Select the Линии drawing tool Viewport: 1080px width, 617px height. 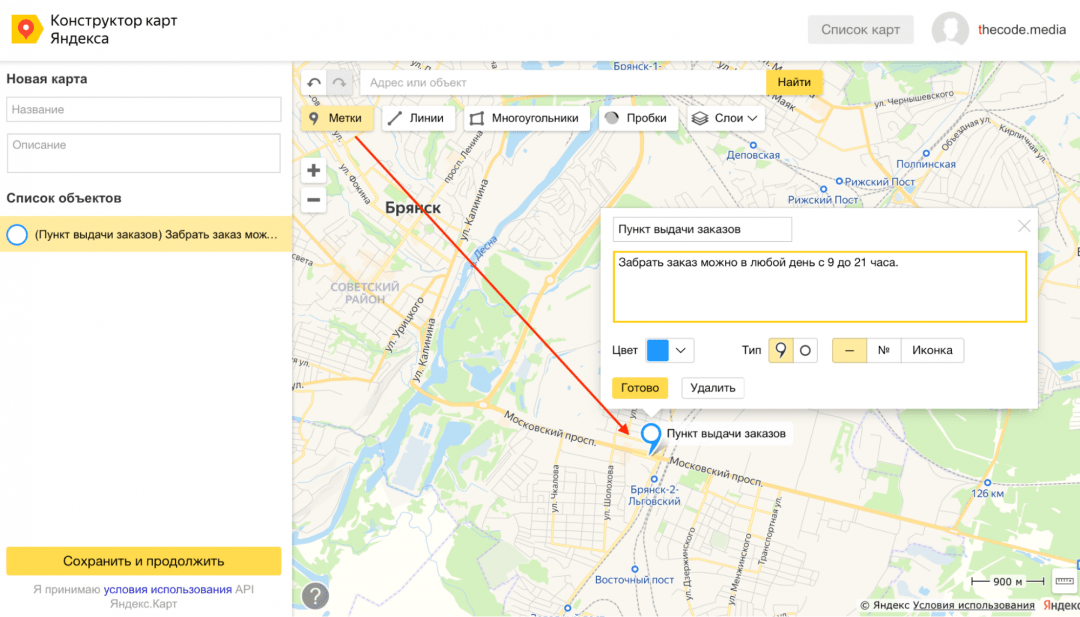[417, 118]
